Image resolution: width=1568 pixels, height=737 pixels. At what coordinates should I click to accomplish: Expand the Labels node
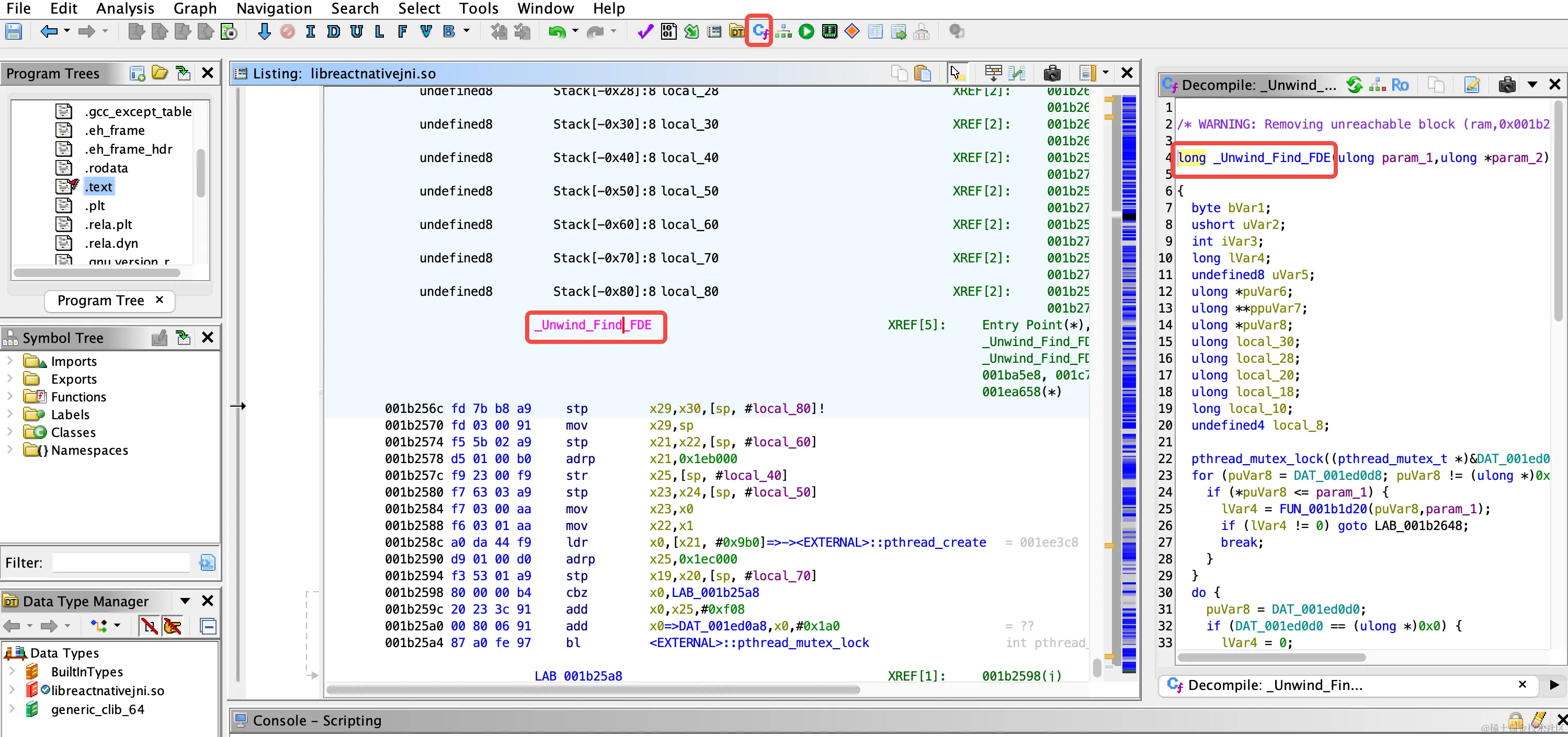[10, 414]
